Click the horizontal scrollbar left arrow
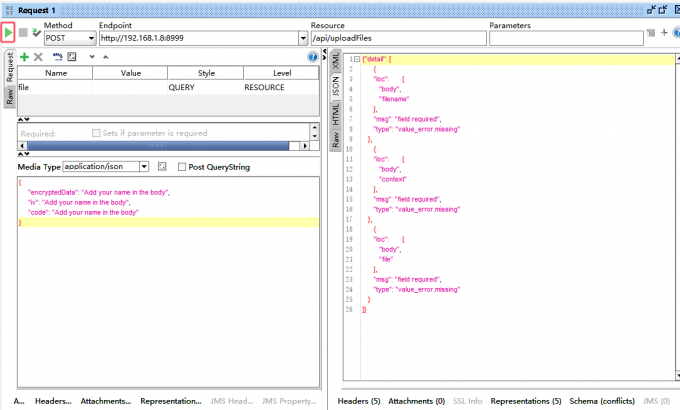Image resolution: width=680 pixels, height=410 pixels. (x=22, y=146)
